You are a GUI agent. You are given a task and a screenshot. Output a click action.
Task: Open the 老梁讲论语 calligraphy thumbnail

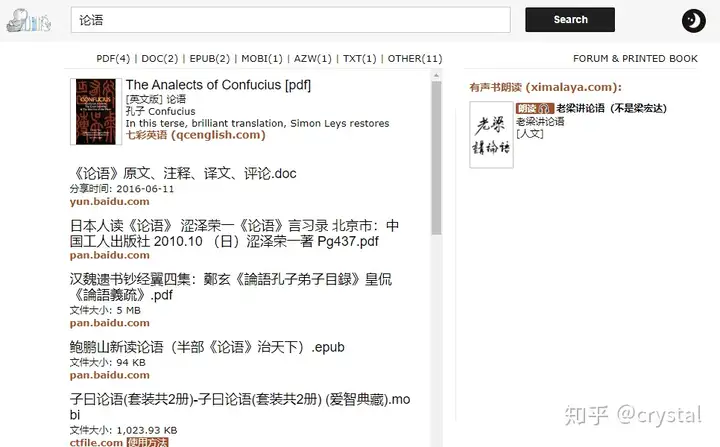pos(491,135)
